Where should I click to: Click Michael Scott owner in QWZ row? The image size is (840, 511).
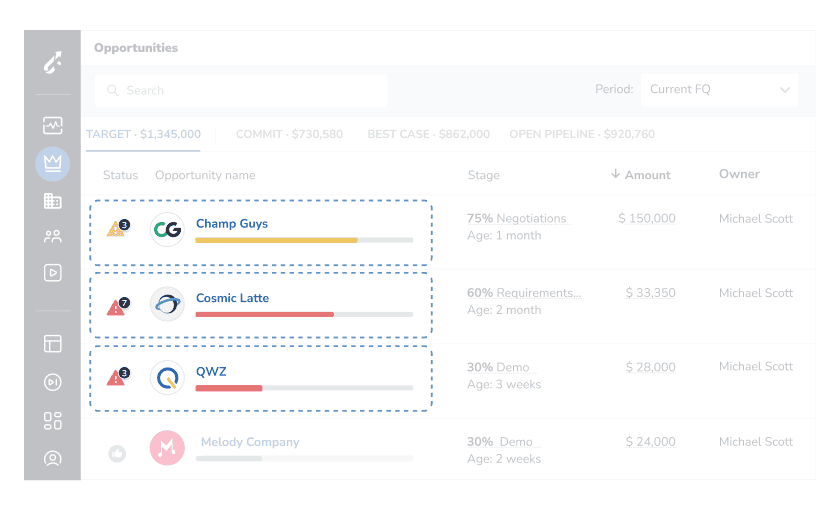point(756,366)
